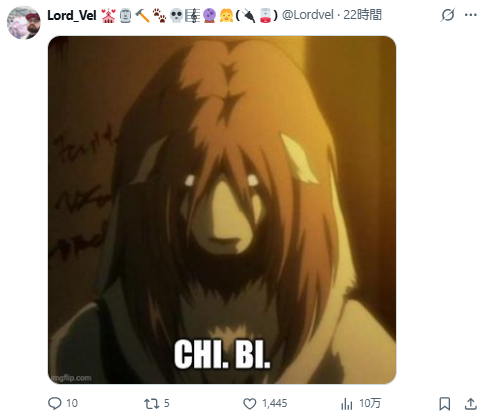Like the post with the heart icon
483x416 pixels.
[x=249, y=404]
